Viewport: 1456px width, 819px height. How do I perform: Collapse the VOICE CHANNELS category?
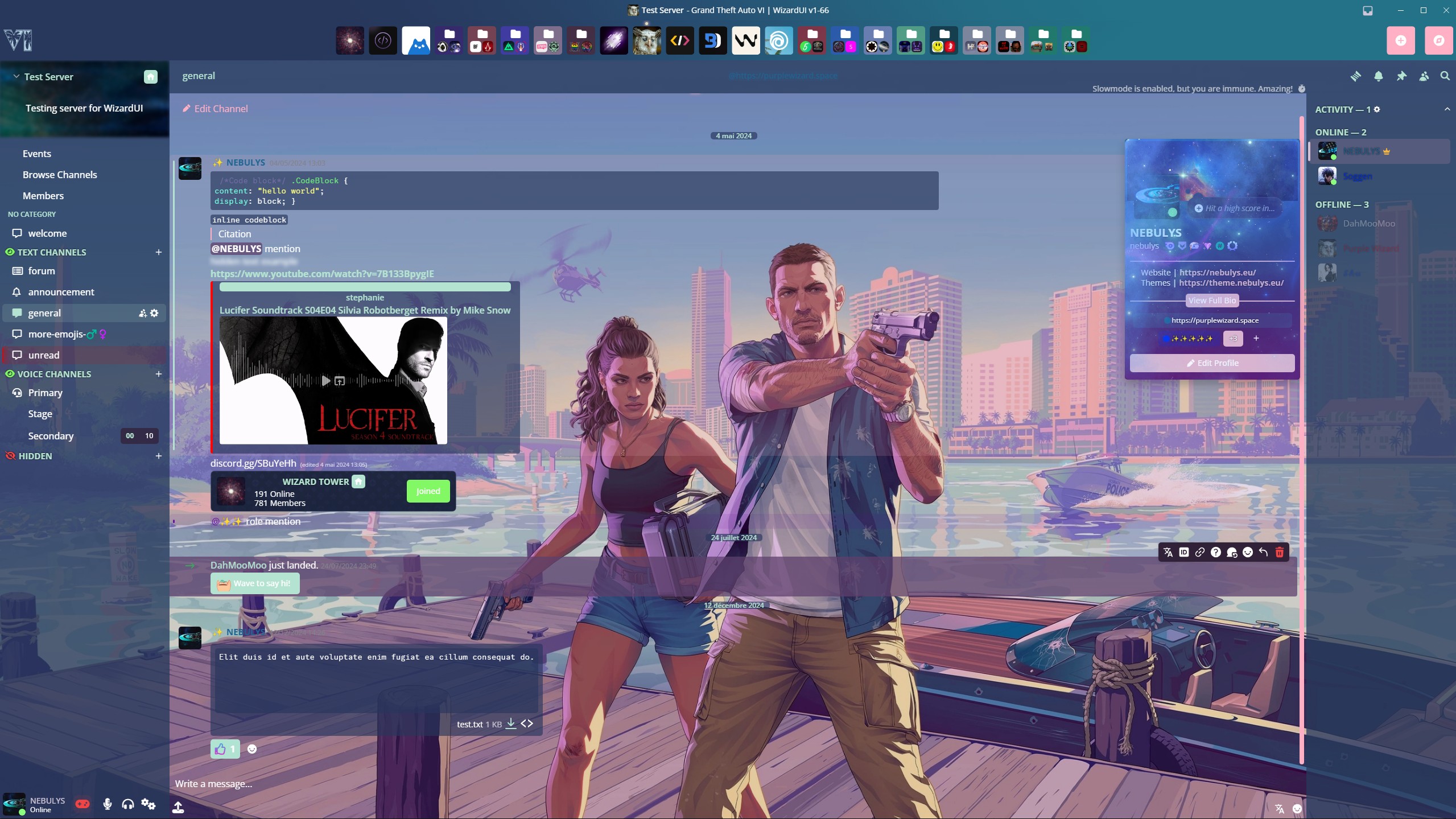pos(54,374)
